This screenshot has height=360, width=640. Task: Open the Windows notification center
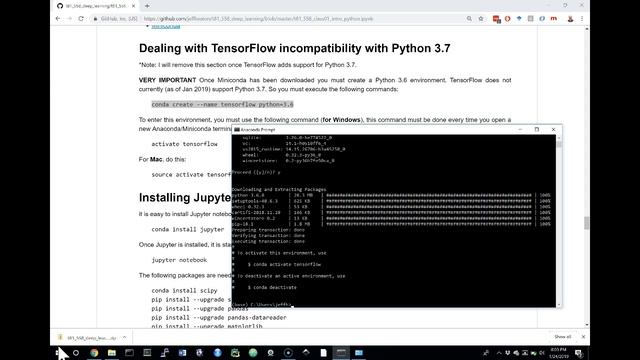tap(579, 353)
